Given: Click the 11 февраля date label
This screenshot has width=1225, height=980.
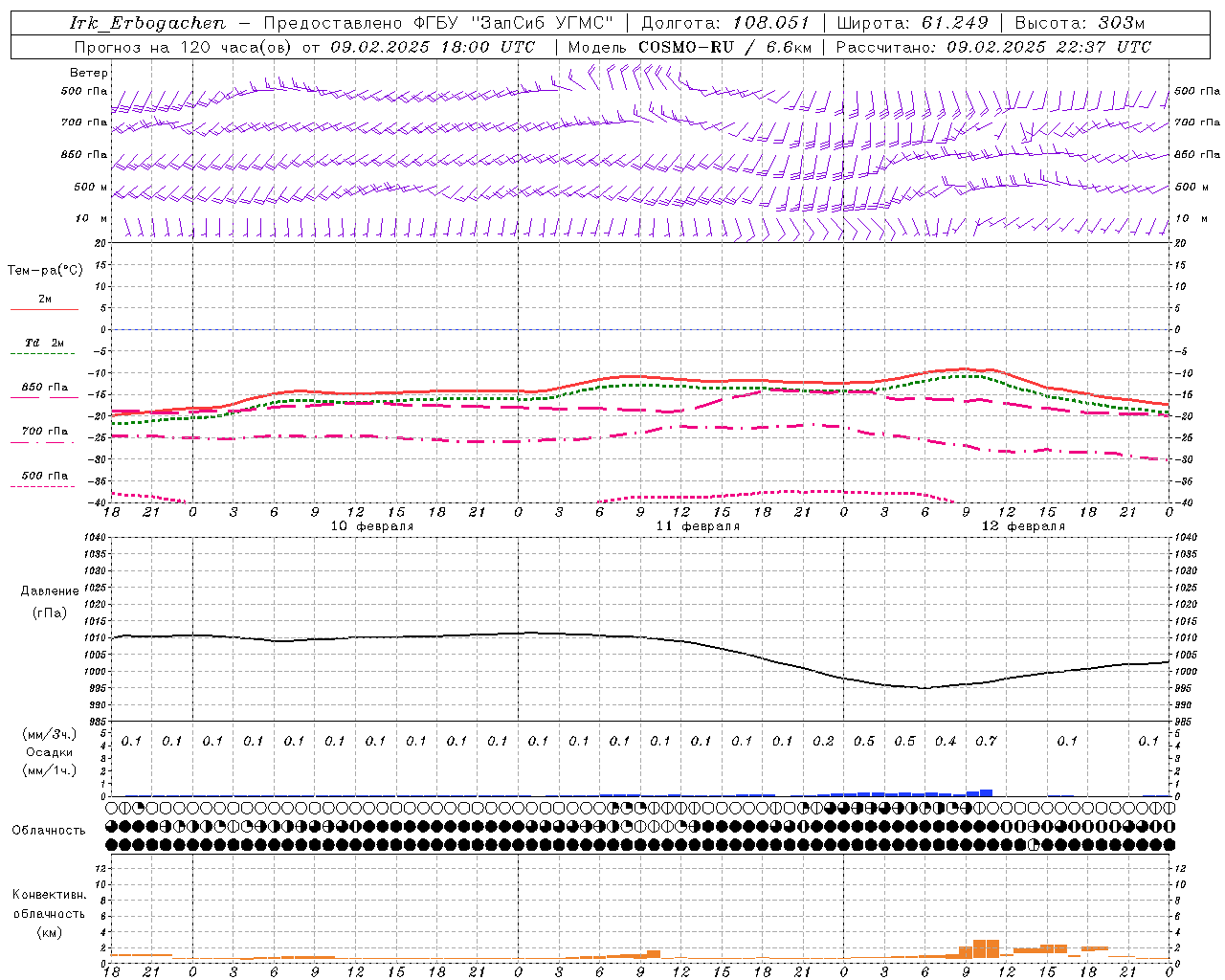Looking at the screenshot, I should (x=698, y=526).
